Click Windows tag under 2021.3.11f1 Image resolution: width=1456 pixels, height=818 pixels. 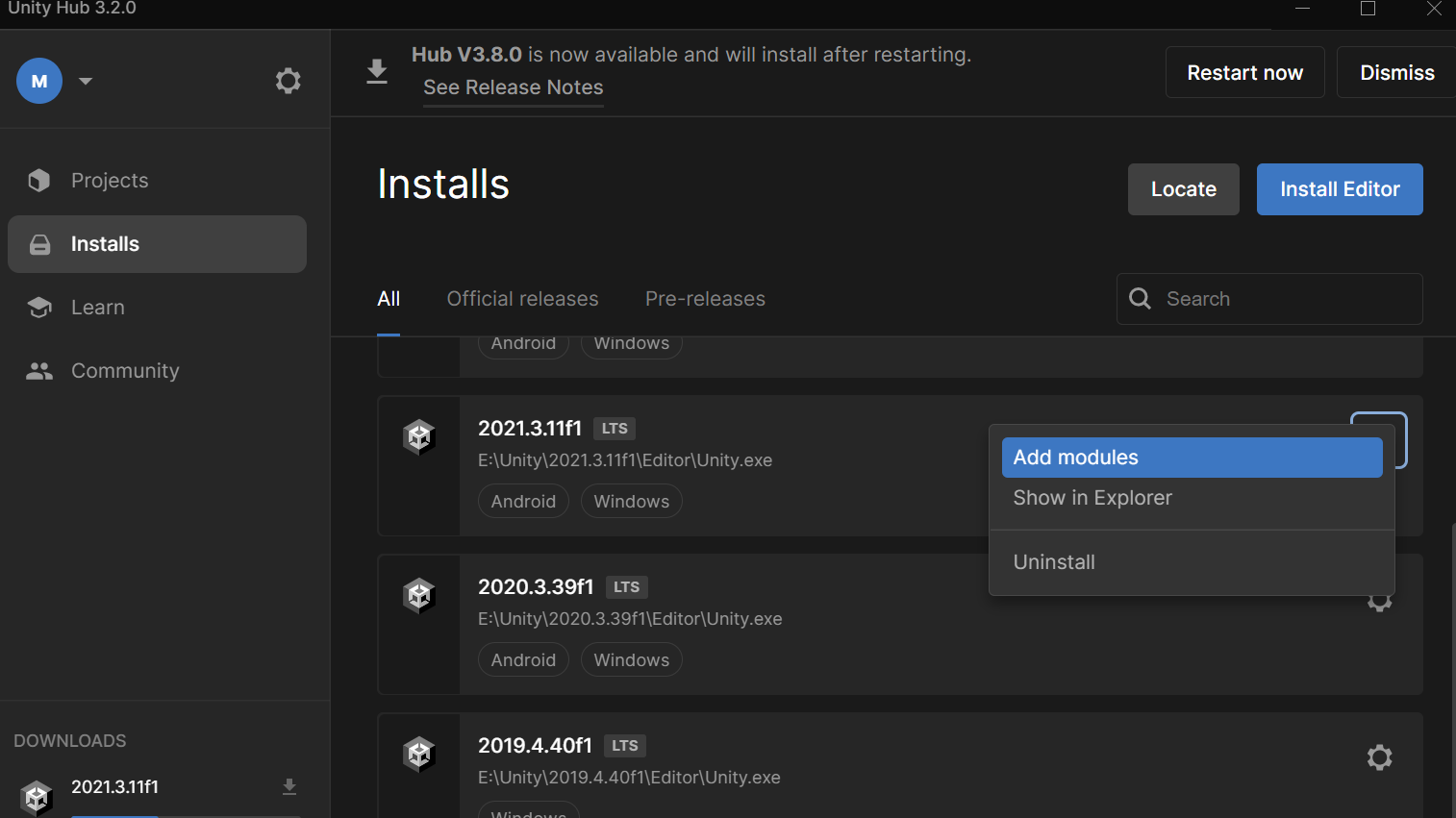(631, 502)
